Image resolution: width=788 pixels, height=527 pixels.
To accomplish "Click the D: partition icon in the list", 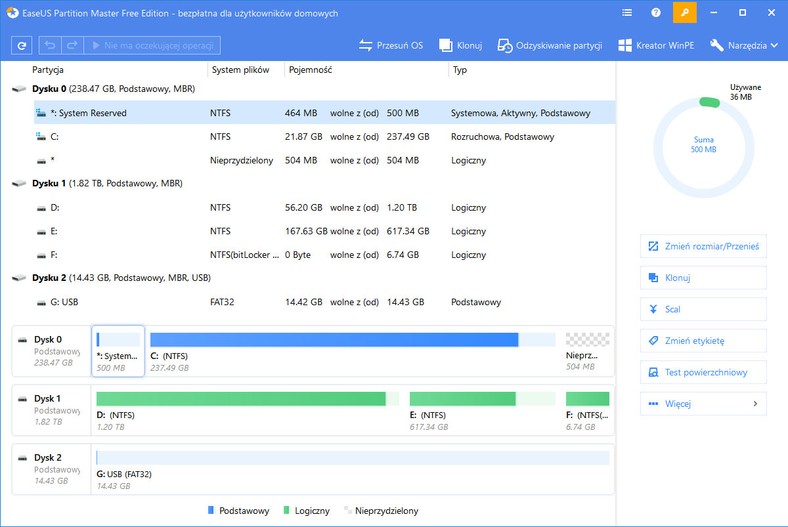I will coord(41,208).
